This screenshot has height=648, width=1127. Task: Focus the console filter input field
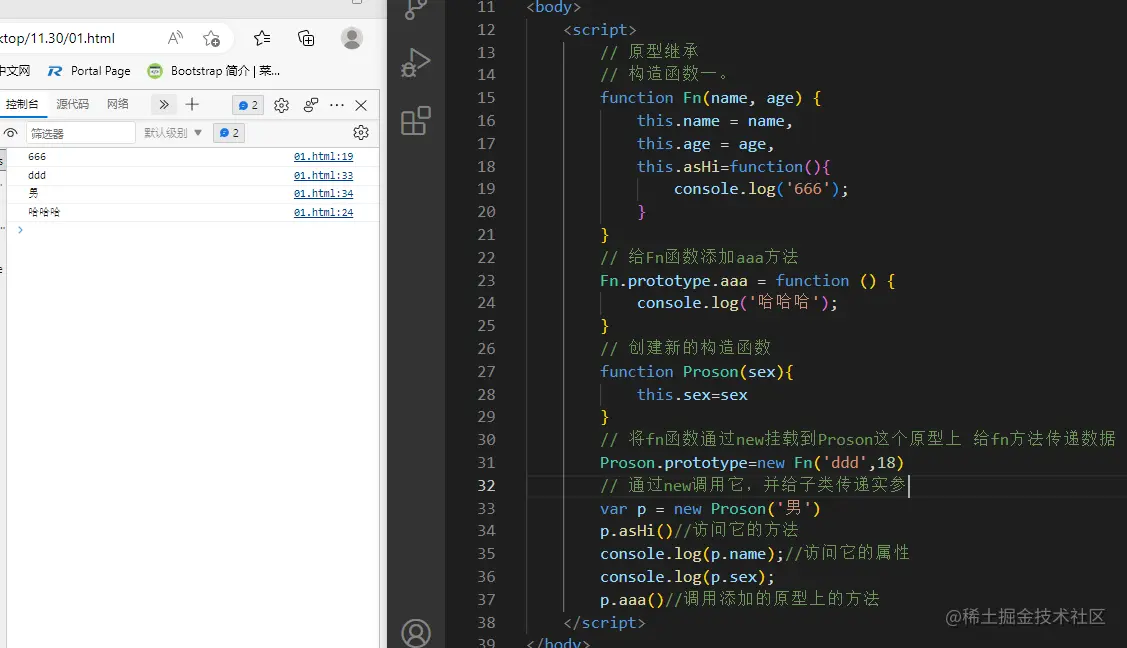pyautogui.click(x=80, y=133)
